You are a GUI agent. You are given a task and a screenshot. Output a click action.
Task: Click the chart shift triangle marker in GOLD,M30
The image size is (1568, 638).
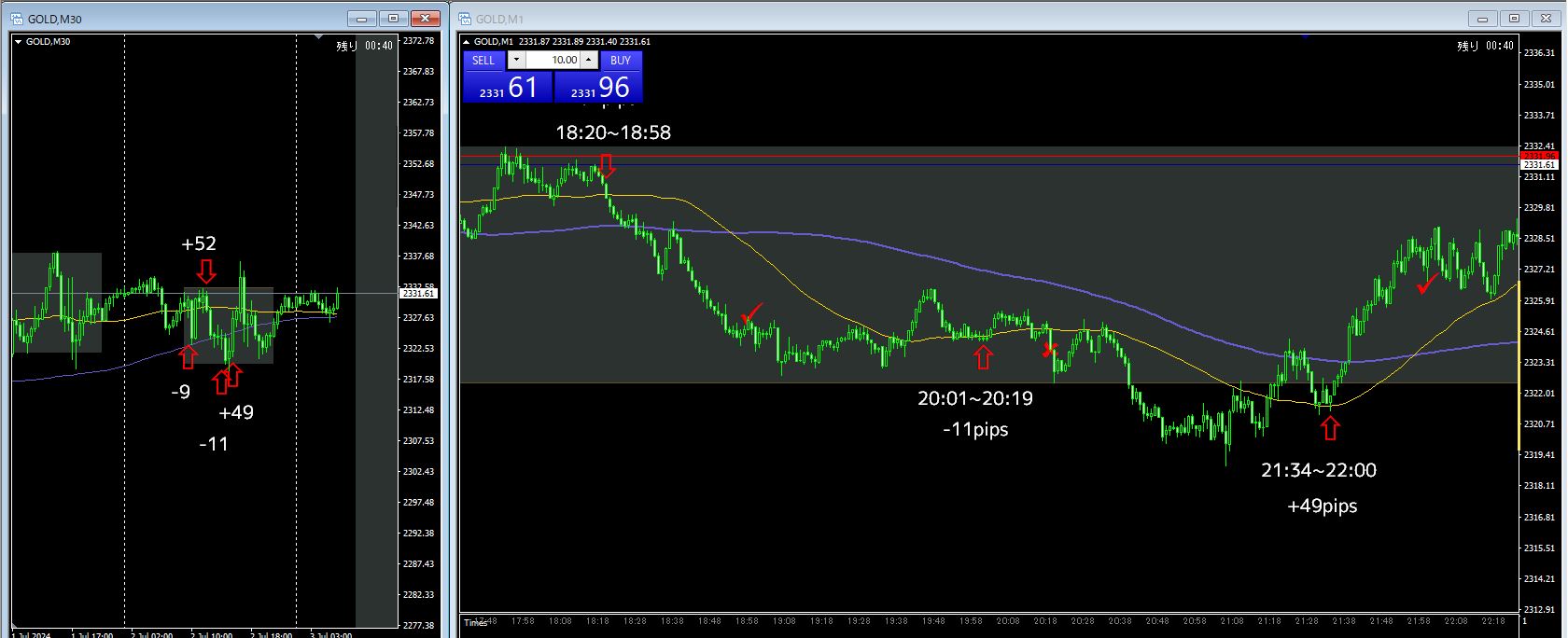320,38
